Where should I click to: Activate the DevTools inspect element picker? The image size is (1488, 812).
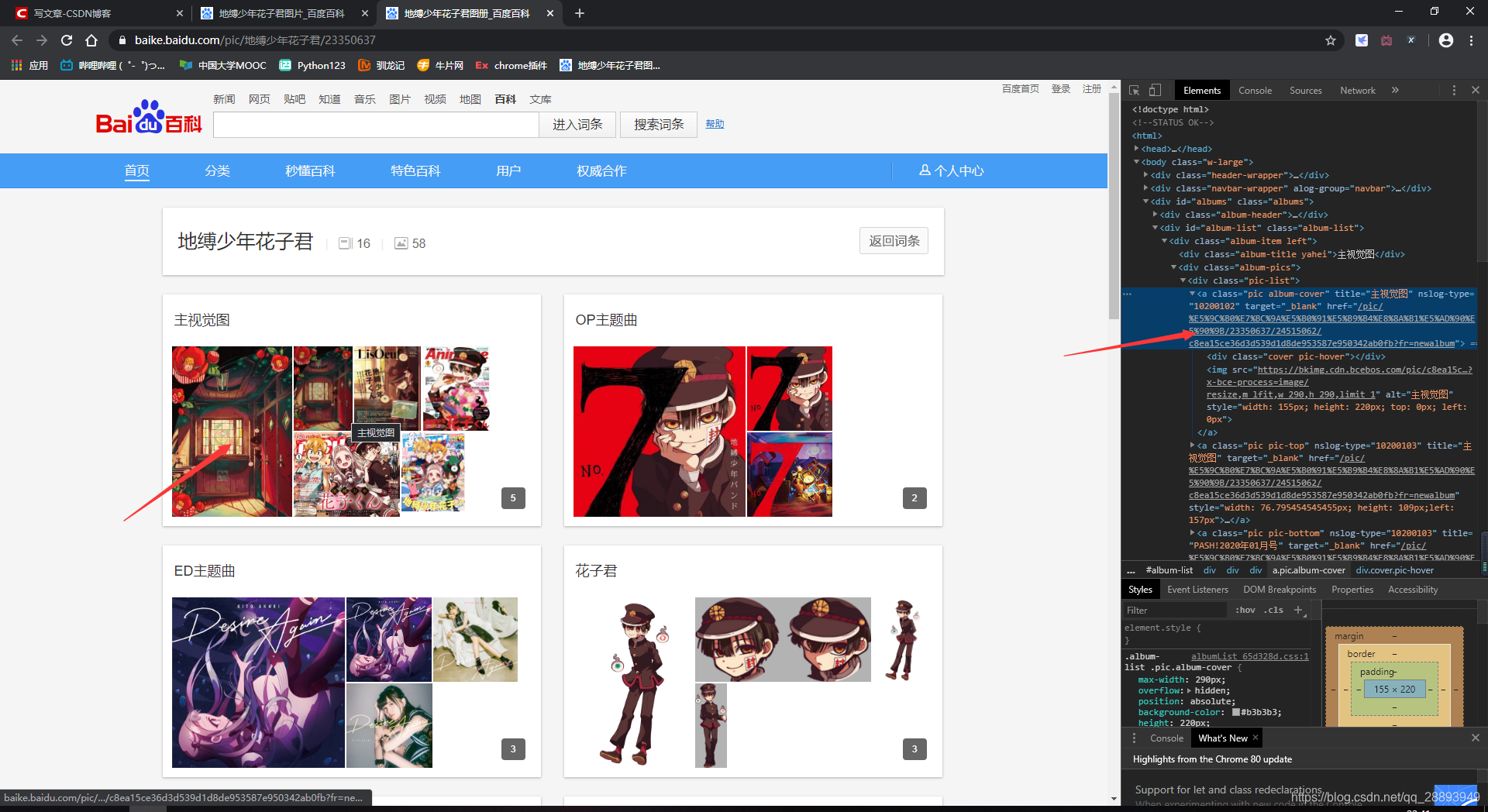pos(1134,90)
